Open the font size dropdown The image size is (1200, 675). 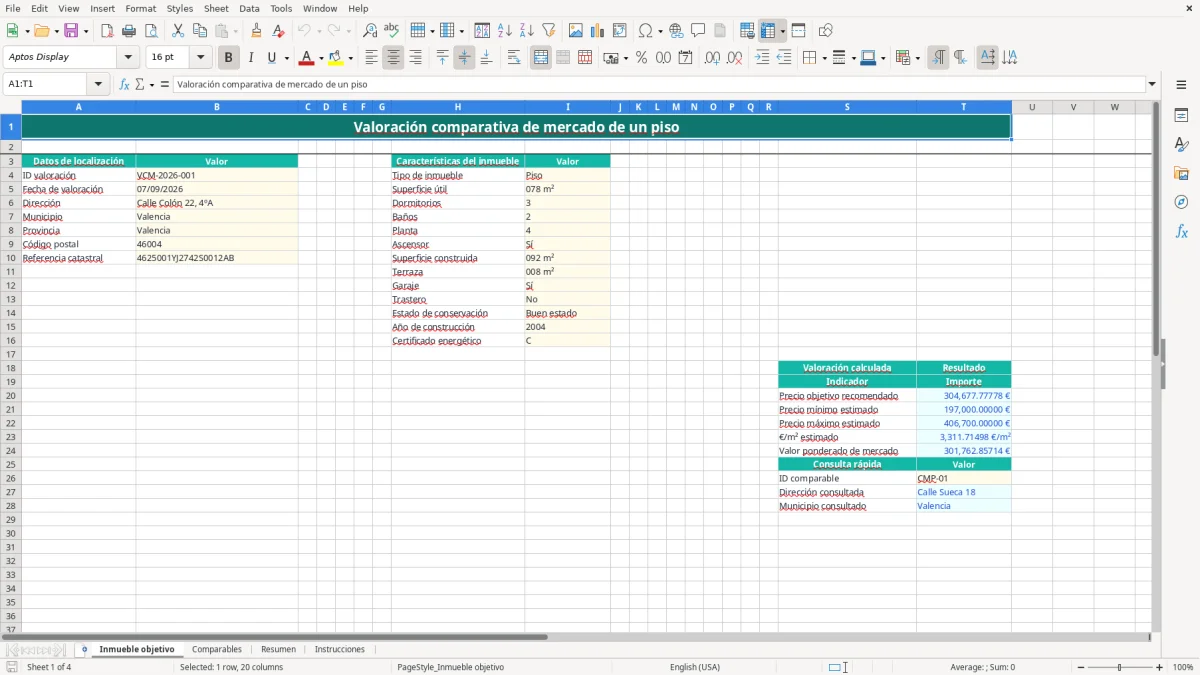(200, 58)
